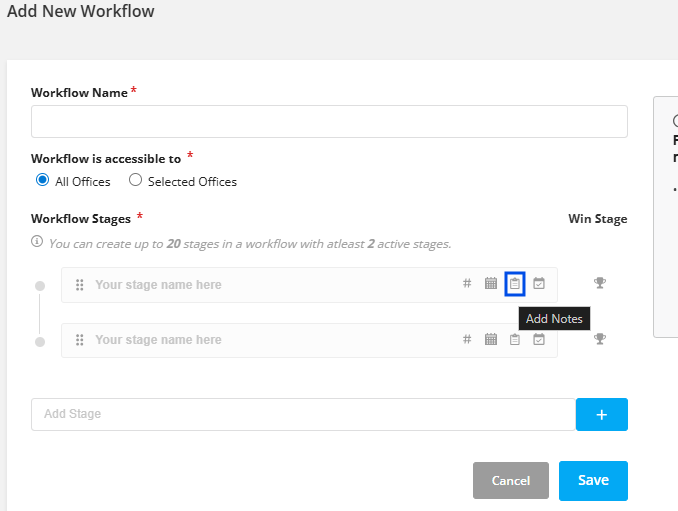Click the checklist icon in first stage row

pos(539,284)
